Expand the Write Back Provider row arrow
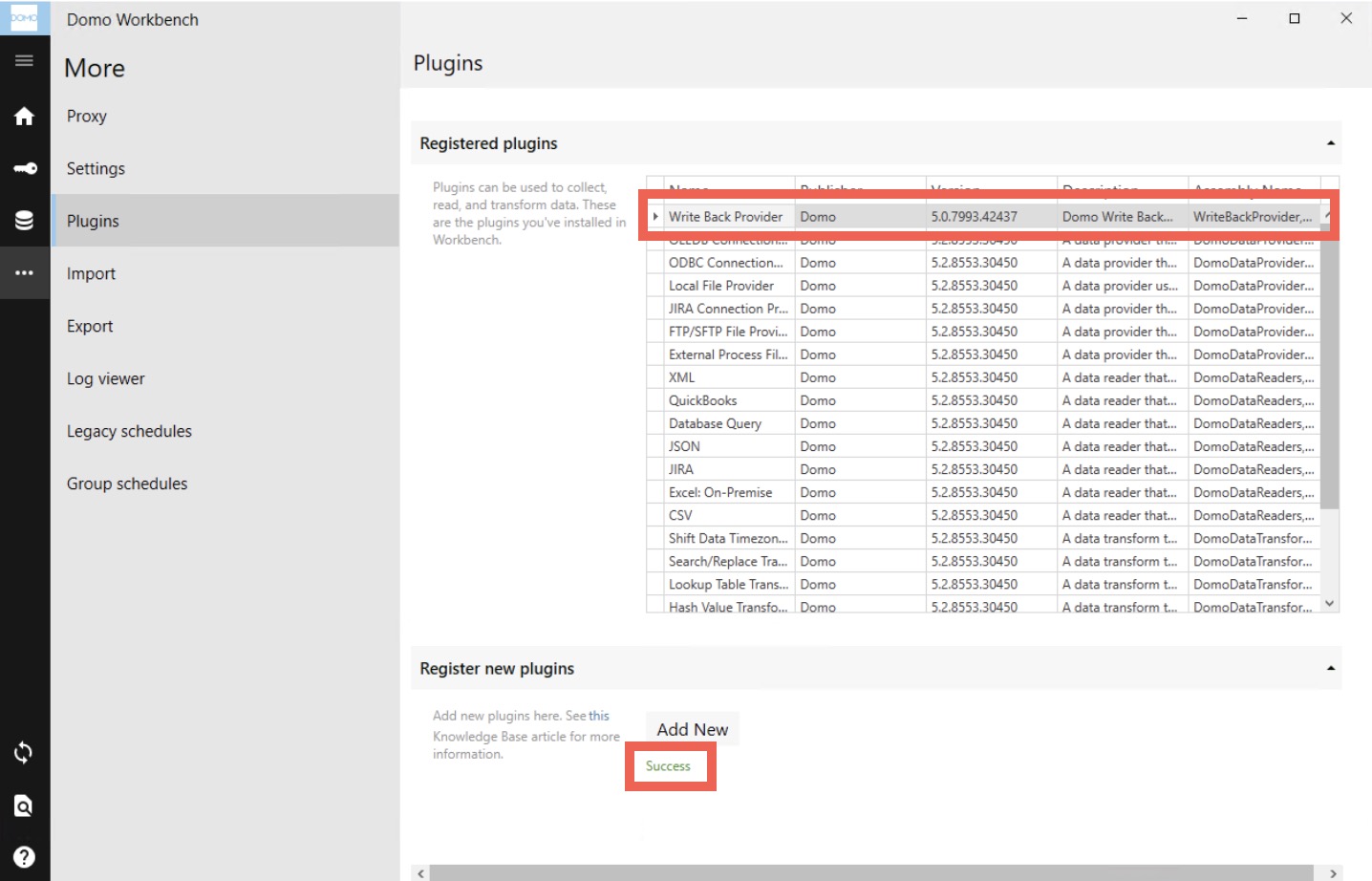 (x=655, y=216)
